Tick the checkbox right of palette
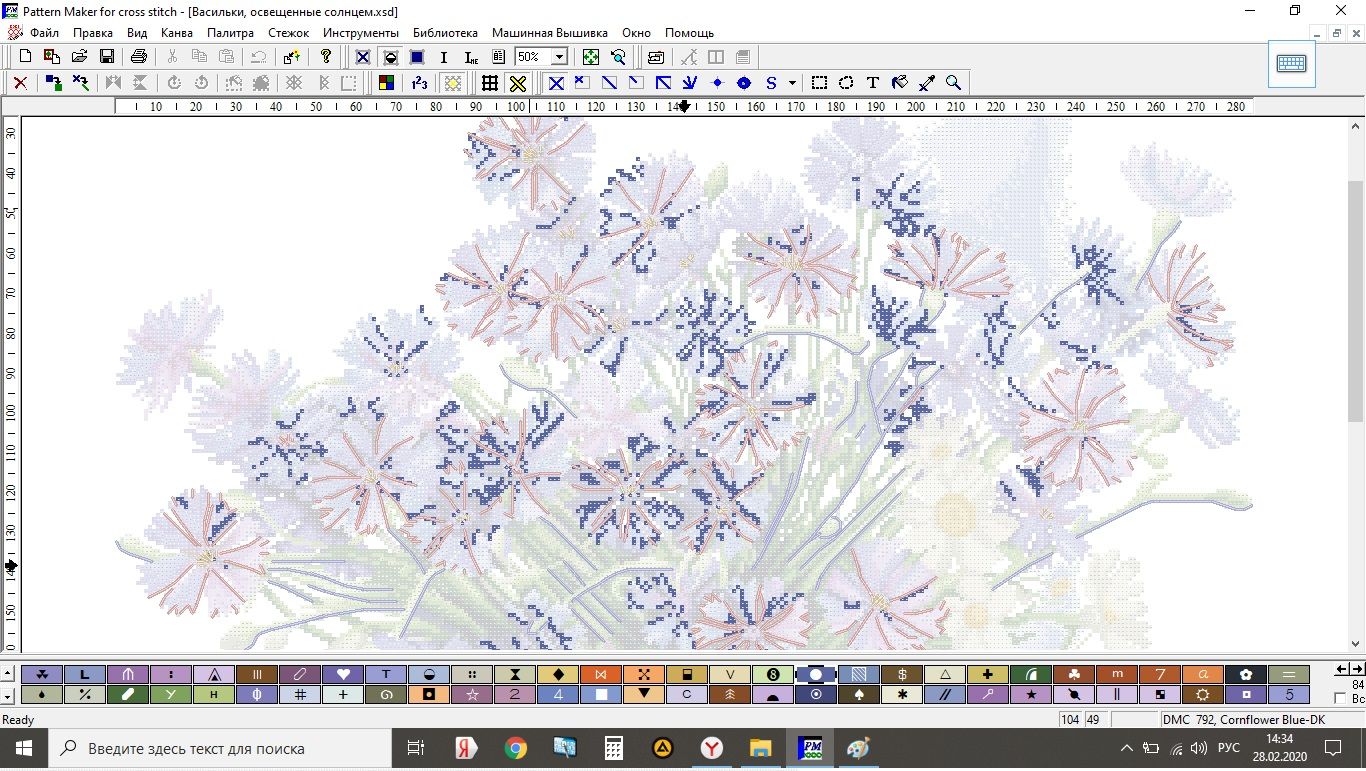1366x771 pixels. [1340, 698]
